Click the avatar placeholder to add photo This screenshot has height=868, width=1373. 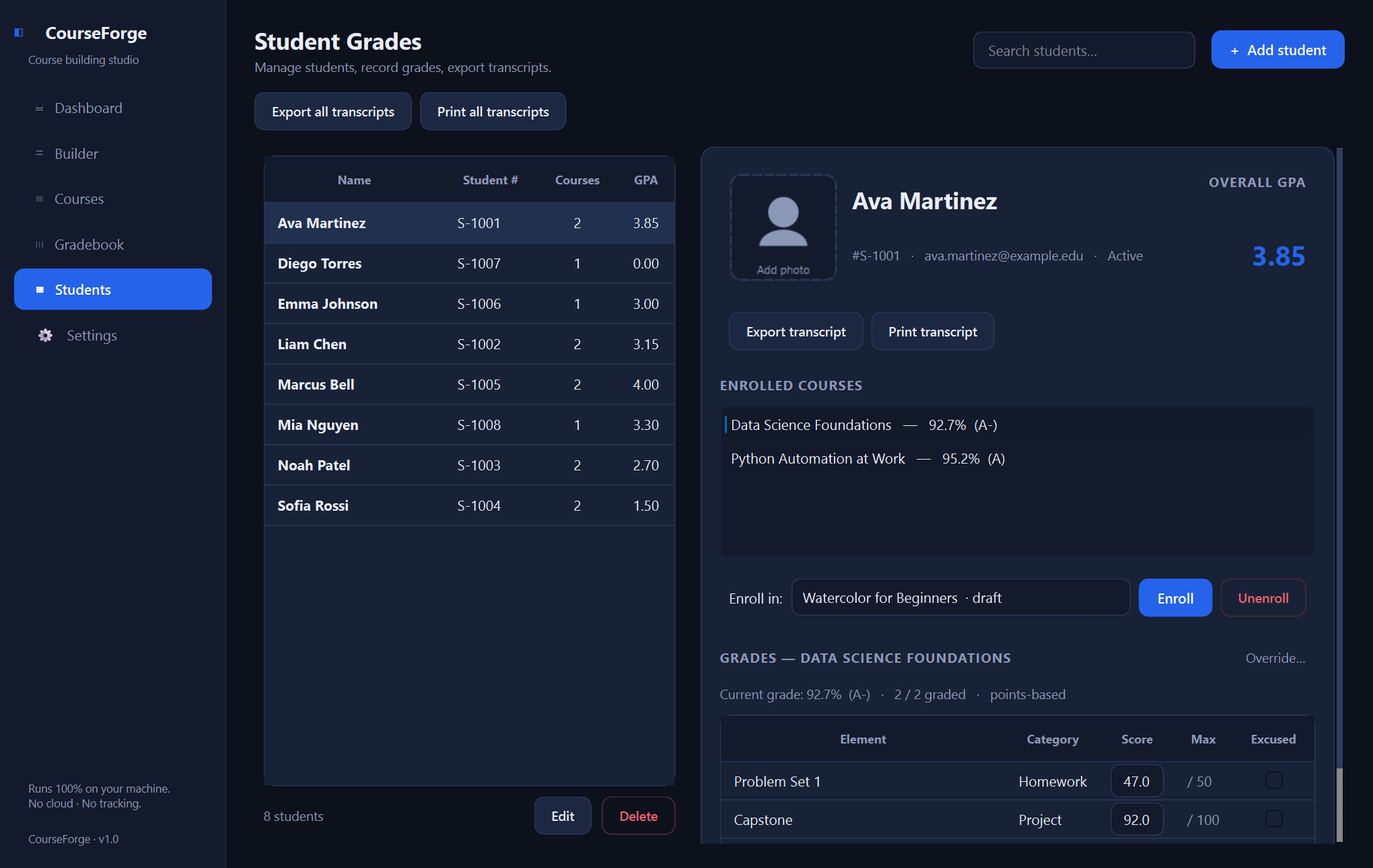(783, 227)
